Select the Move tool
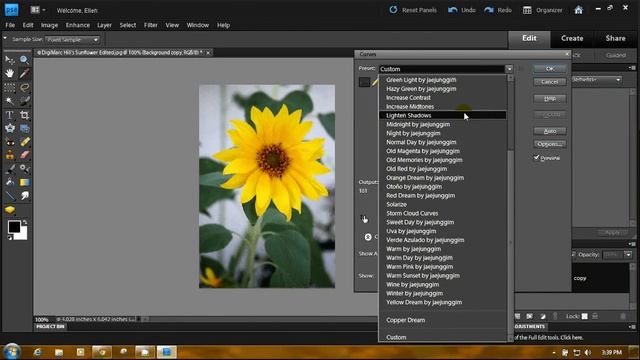 pyautogui.click(x=9, y=60)
